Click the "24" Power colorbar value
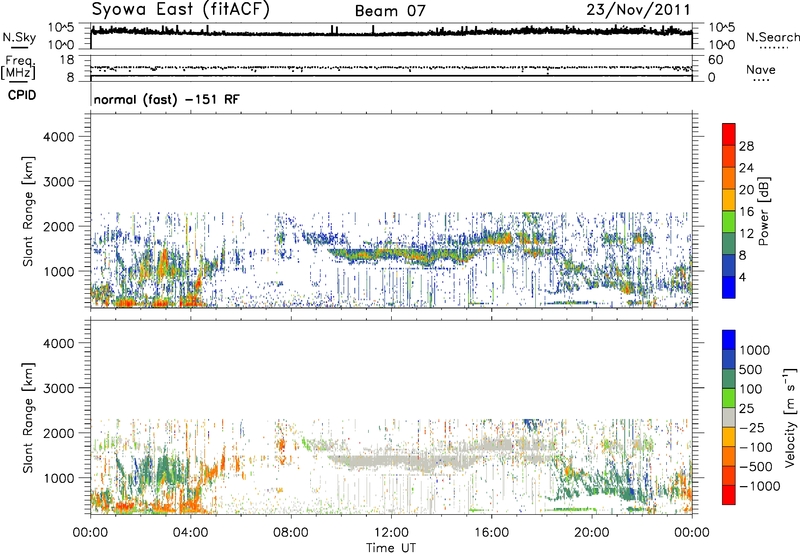 (x=746, y=168)
